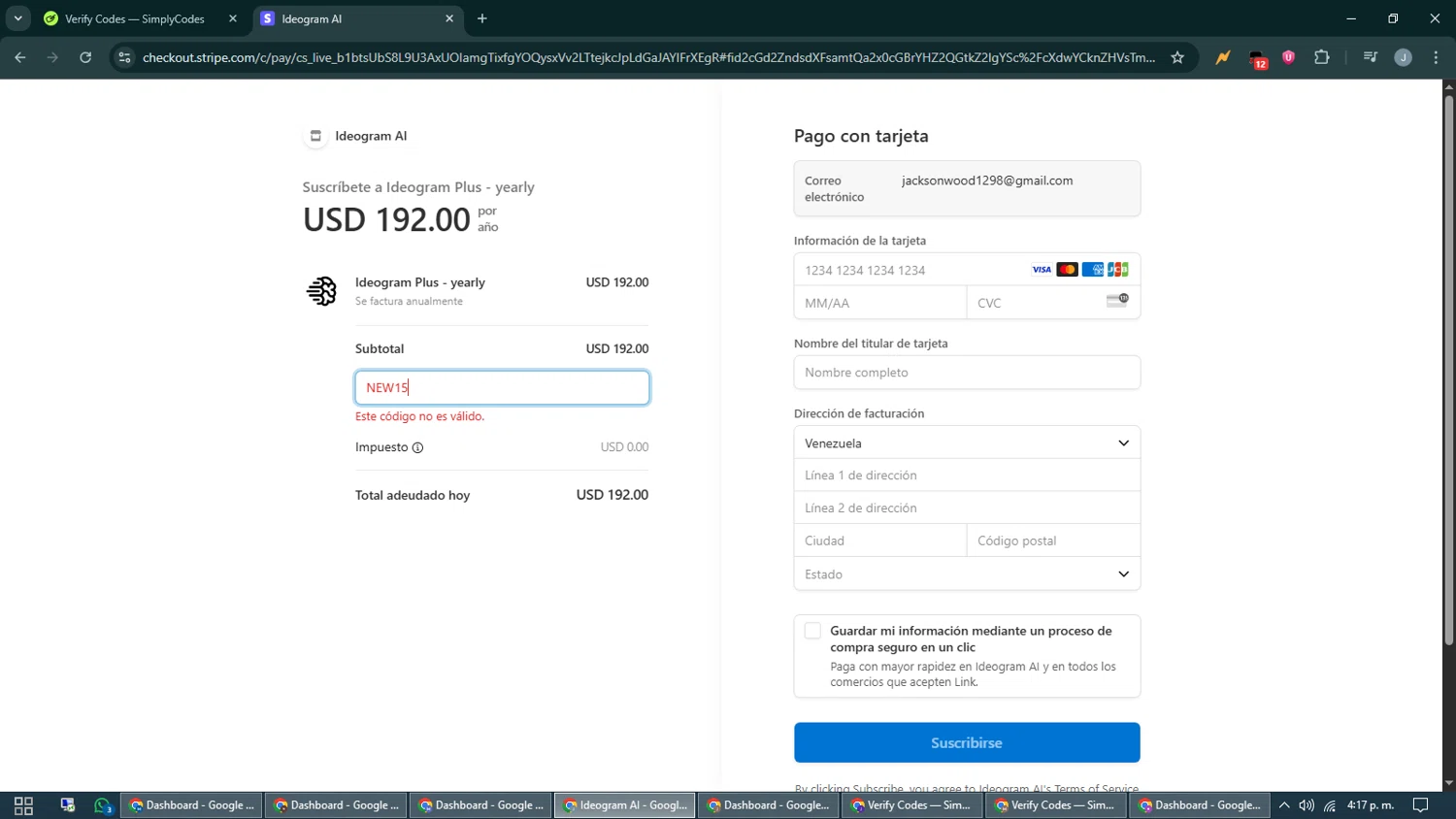1456x819 pixels.
Task: Switch to Verify Codes — SimplyCodes tab
Action: pos(135,18)
